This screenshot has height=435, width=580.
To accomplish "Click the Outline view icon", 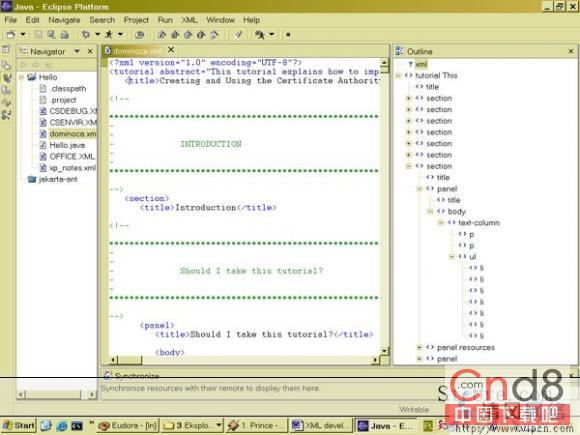I will (x=399, y=51).
